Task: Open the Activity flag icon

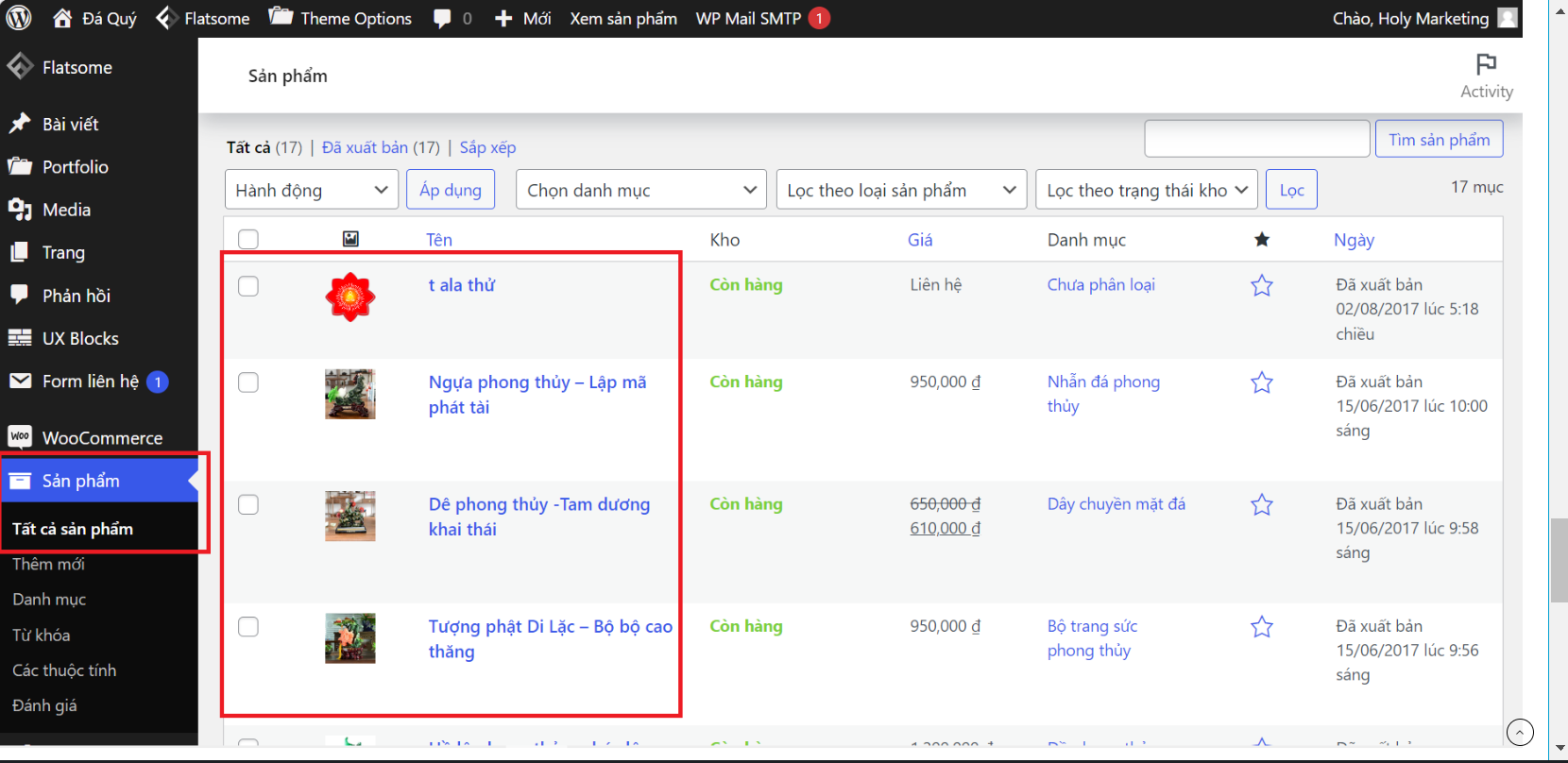Action: [1486, 64]
